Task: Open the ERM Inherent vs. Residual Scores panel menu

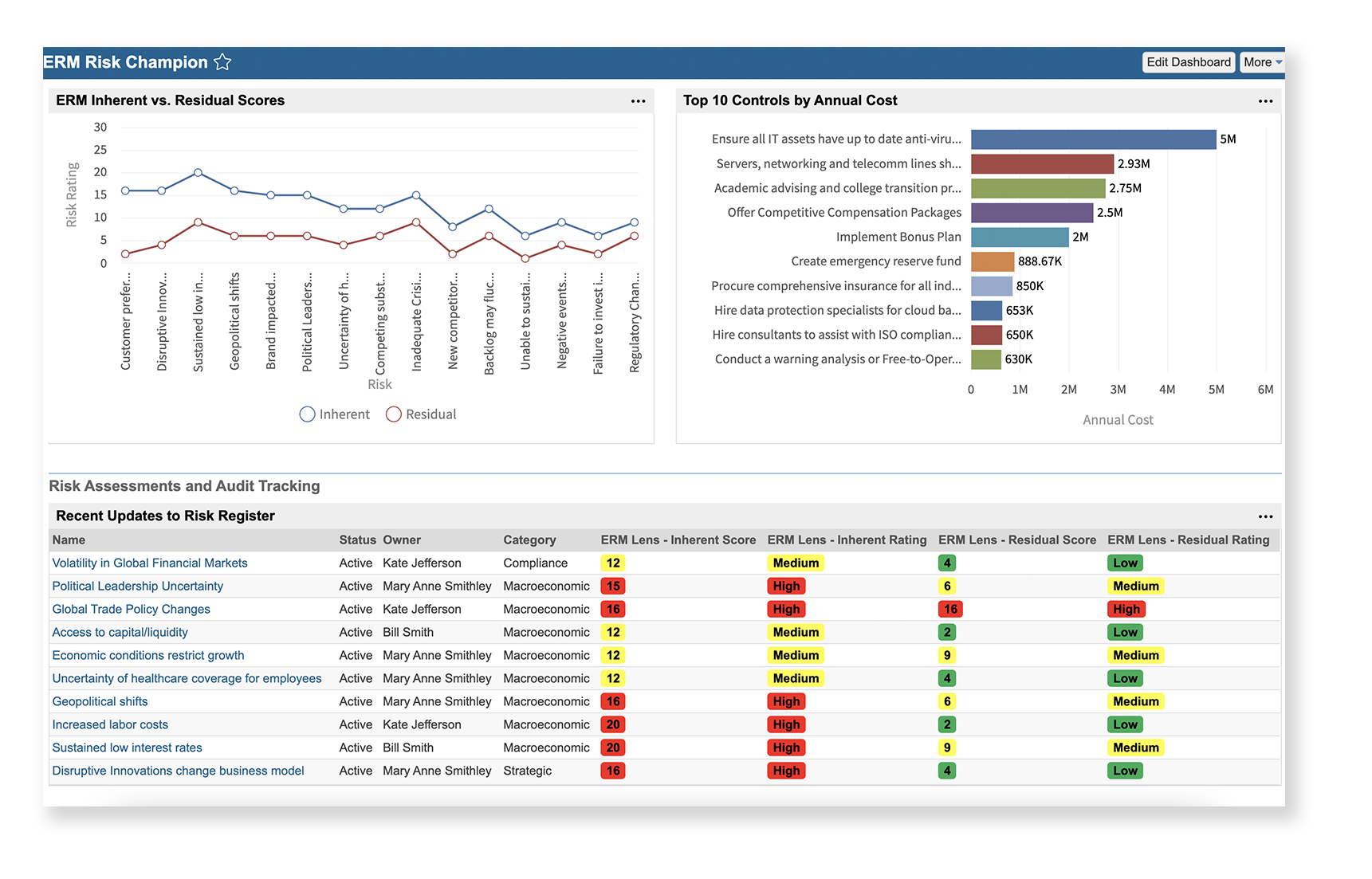Action: (638, 101)
